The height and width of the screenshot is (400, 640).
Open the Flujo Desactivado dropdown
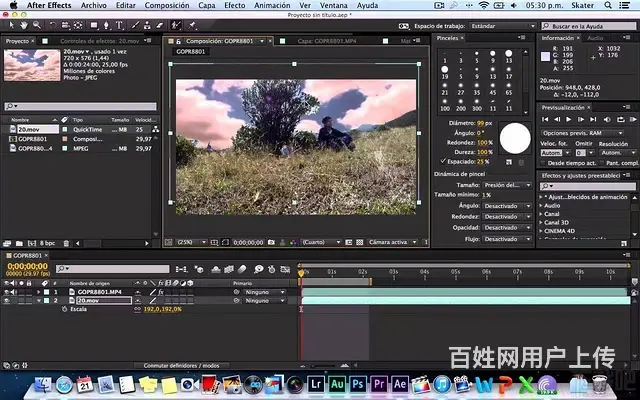click(x=507, y=239)
